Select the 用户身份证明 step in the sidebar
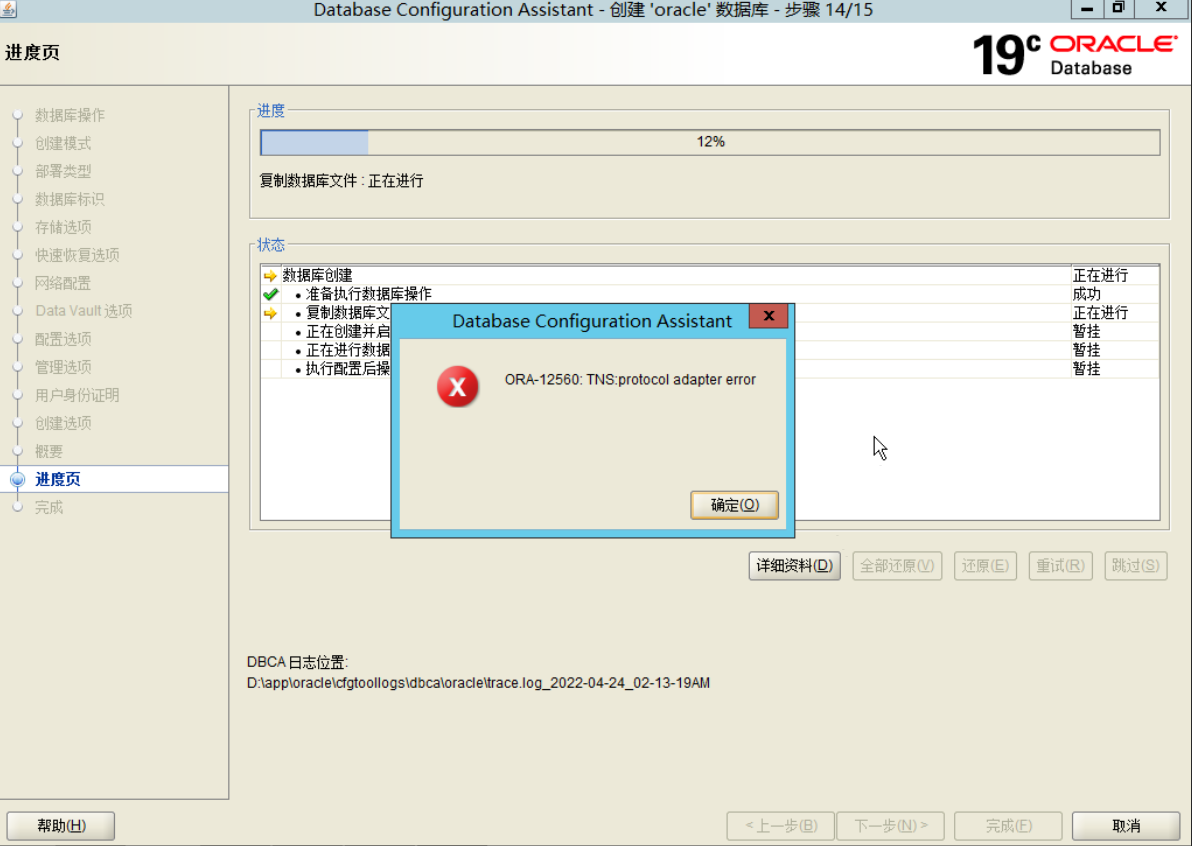 coord(77,395)
